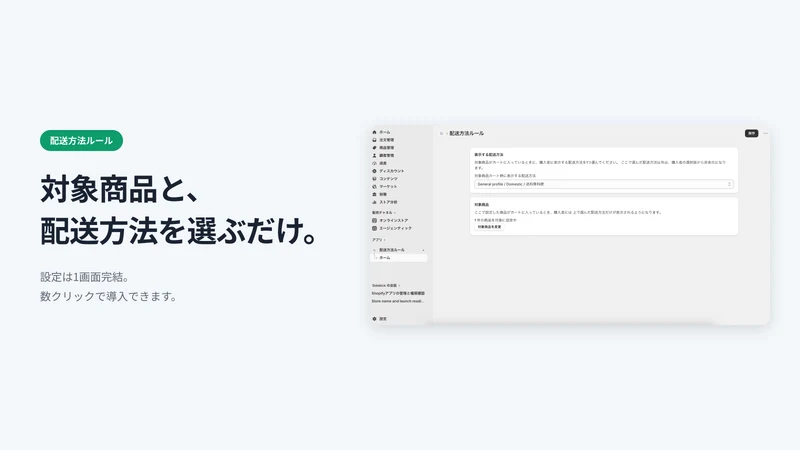The width and height of the screenshot is (800, 450).
Task: Select the マーケット globe icon
Action: click(374, 186)
